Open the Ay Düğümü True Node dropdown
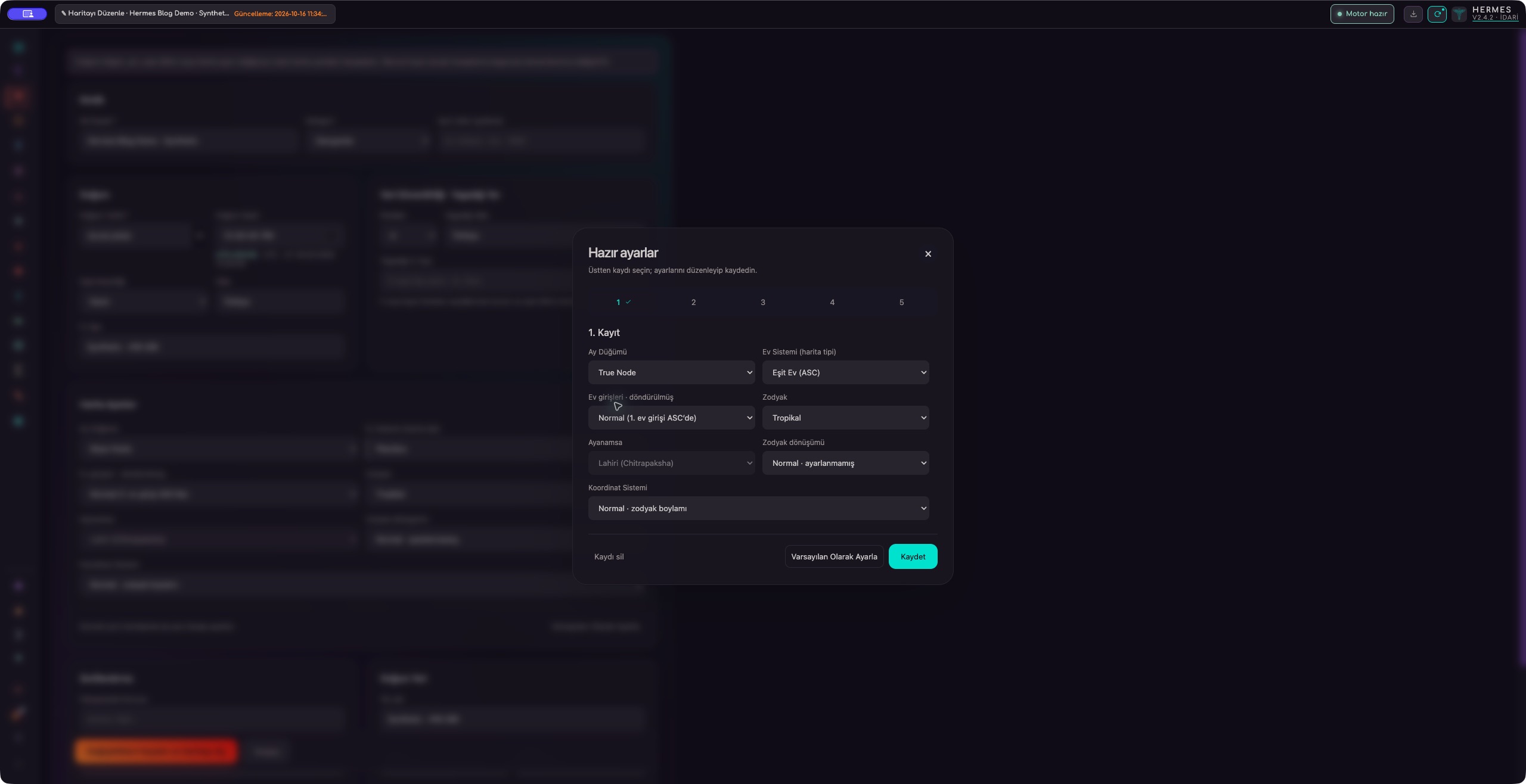The image size is (1526, 784). [x=671, y=372]
